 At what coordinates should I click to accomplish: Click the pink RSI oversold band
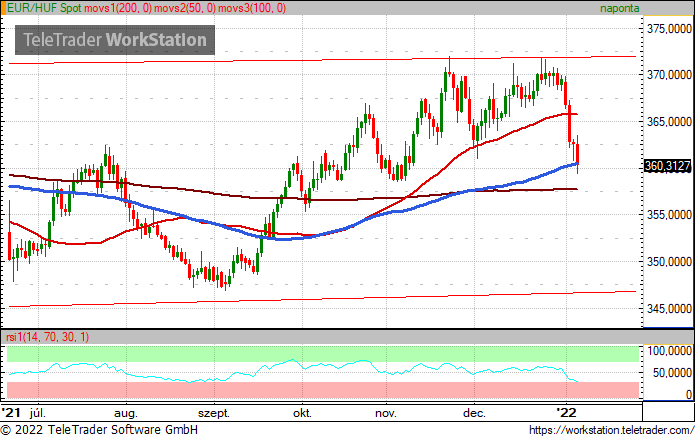coord(323,390)
